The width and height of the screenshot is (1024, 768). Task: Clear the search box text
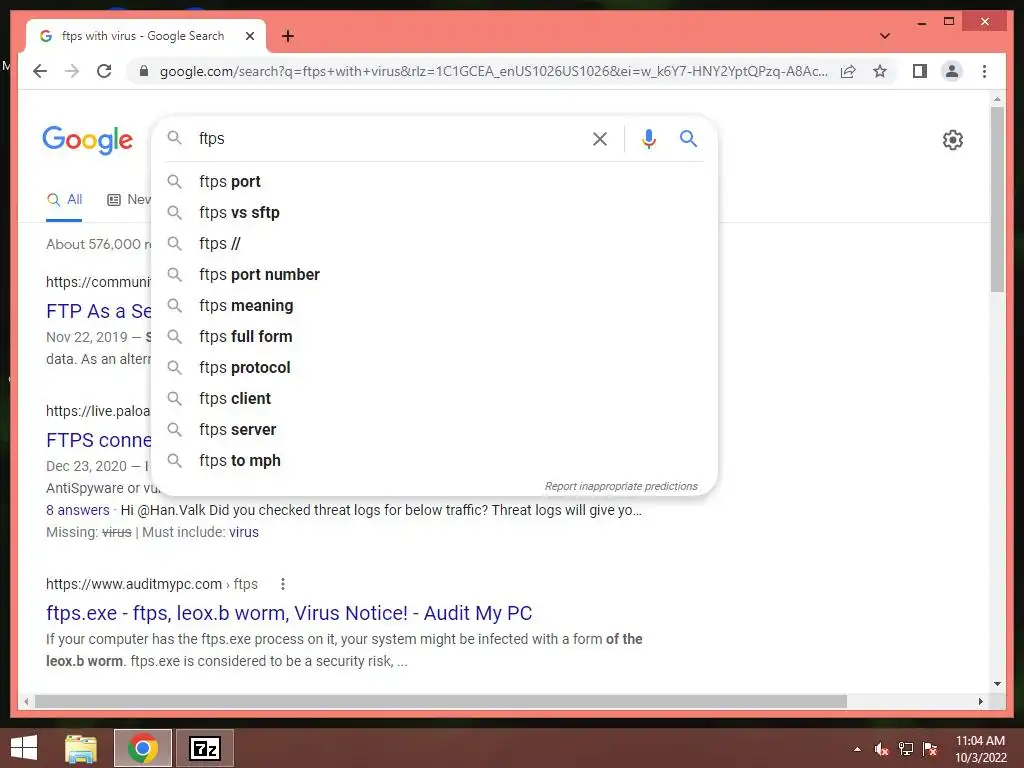click(x=600, y=138)
